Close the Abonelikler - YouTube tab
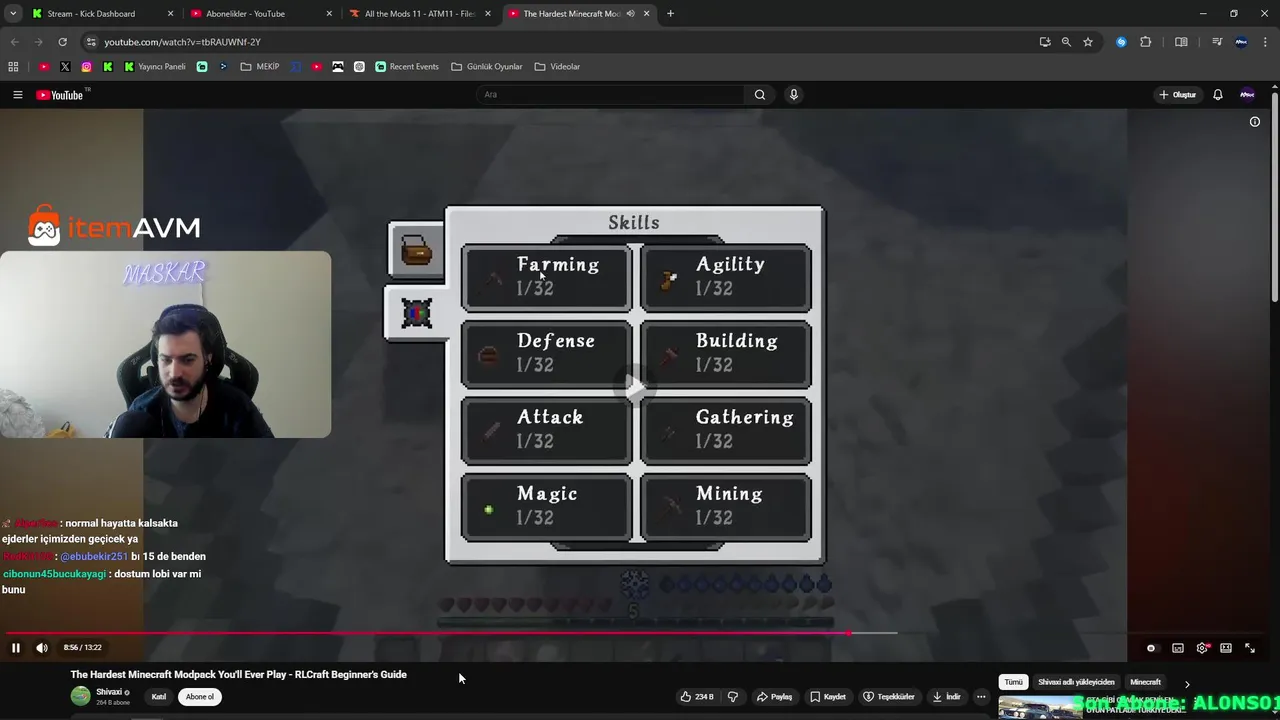1280x720 pixels. pos(329,14)
